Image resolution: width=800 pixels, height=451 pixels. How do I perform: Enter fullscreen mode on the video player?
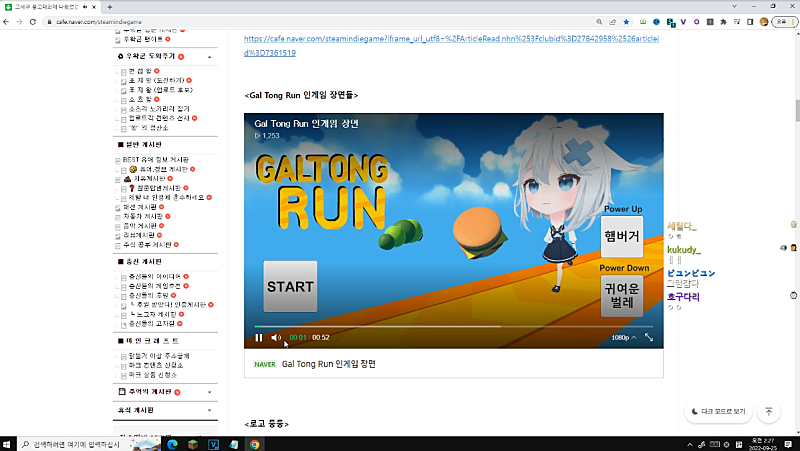click(649, 338)
